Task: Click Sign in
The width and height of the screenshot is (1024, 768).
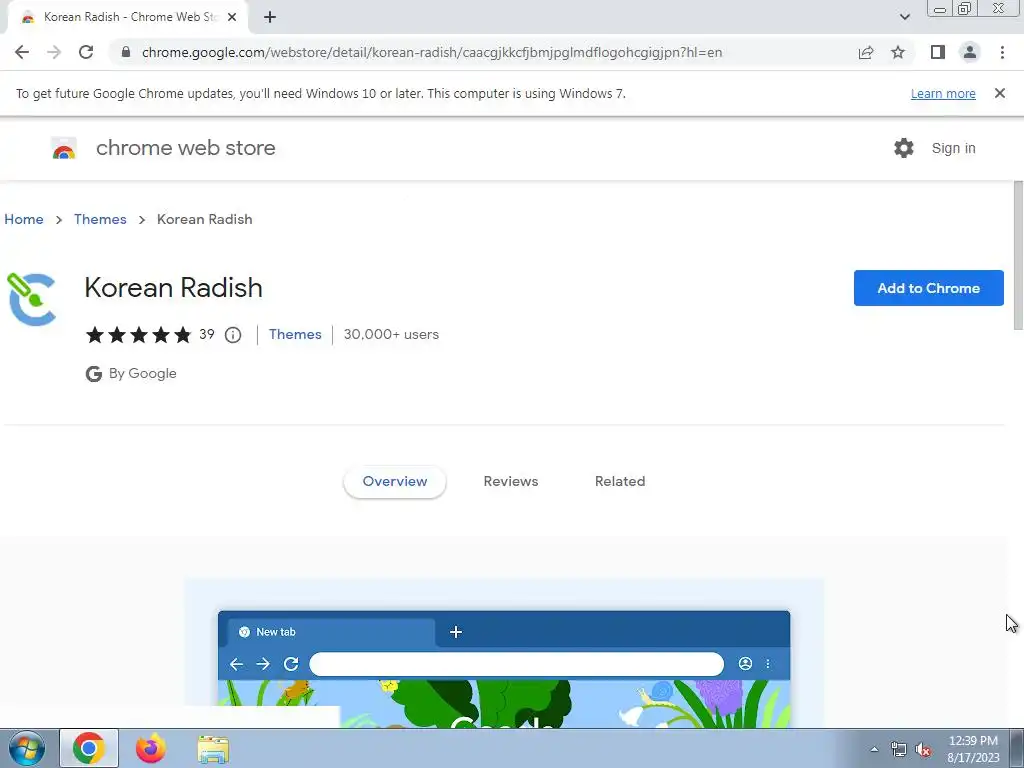Action: click(953, 148)
